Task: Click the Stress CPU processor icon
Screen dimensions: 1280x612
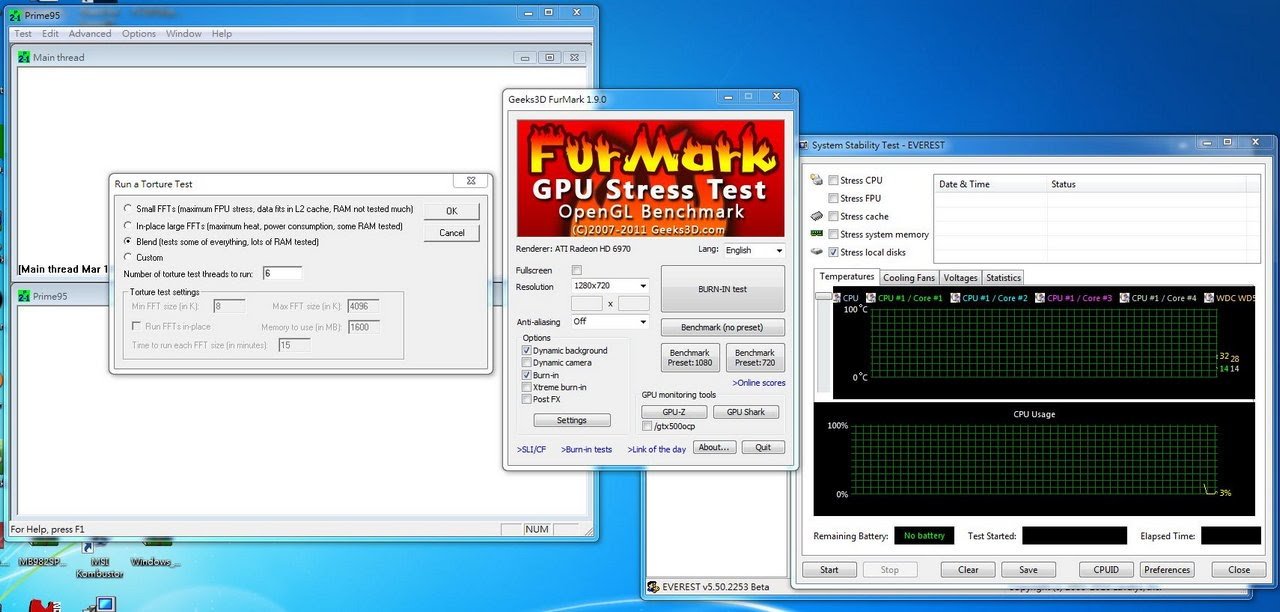Action: [817, 181]
